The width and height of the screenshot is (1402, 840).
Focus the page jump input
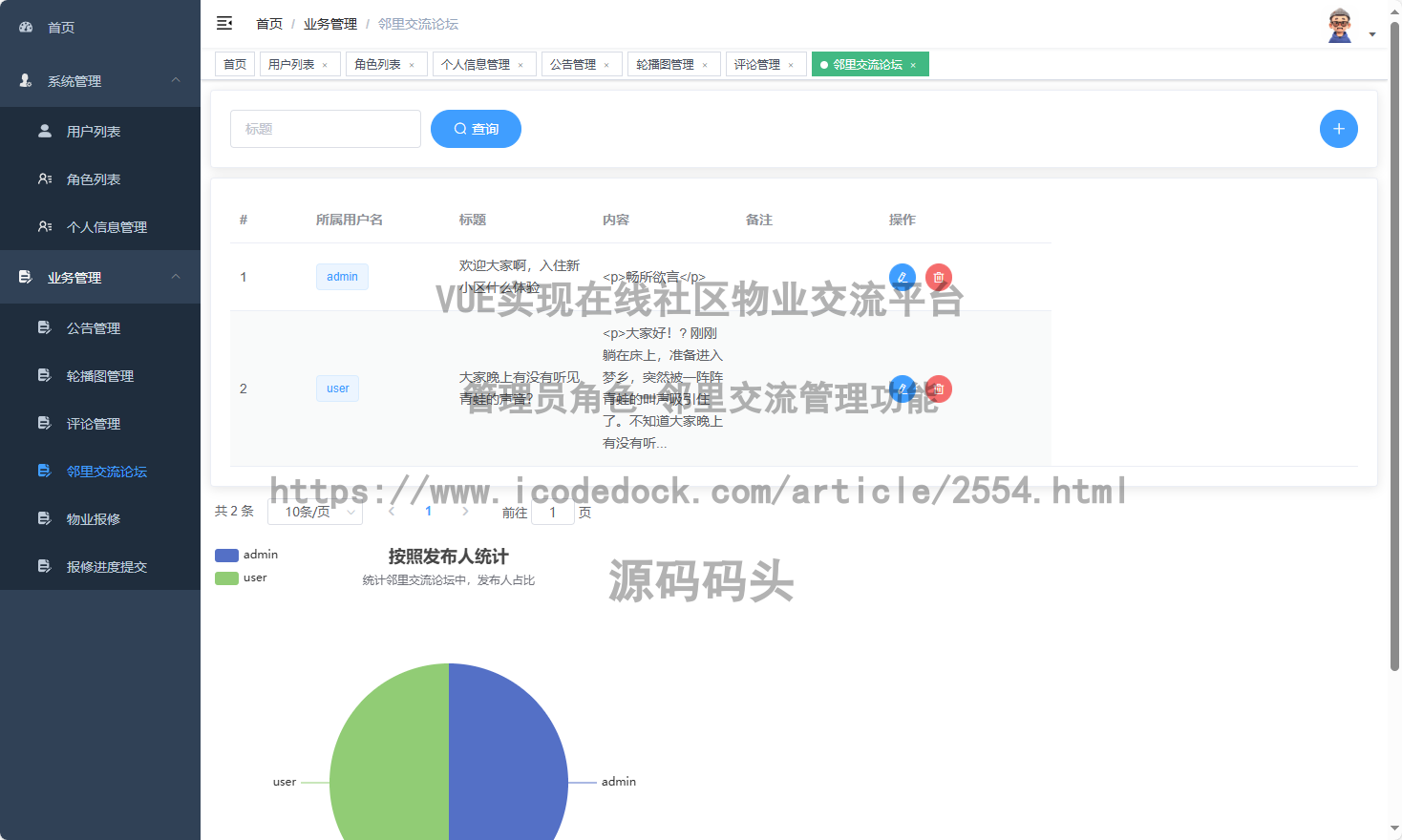pos(553,512)
